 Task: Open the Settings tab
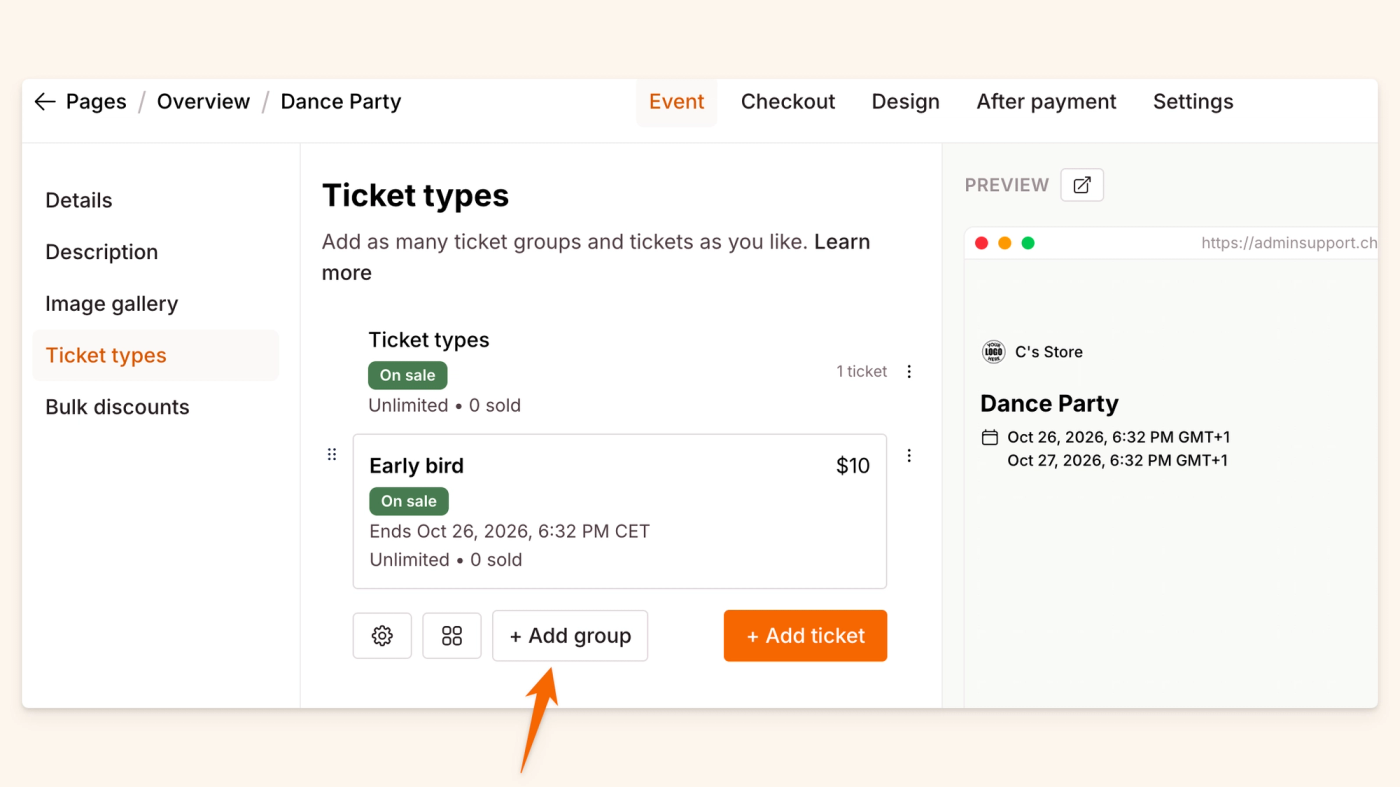tap(1193, 102)
